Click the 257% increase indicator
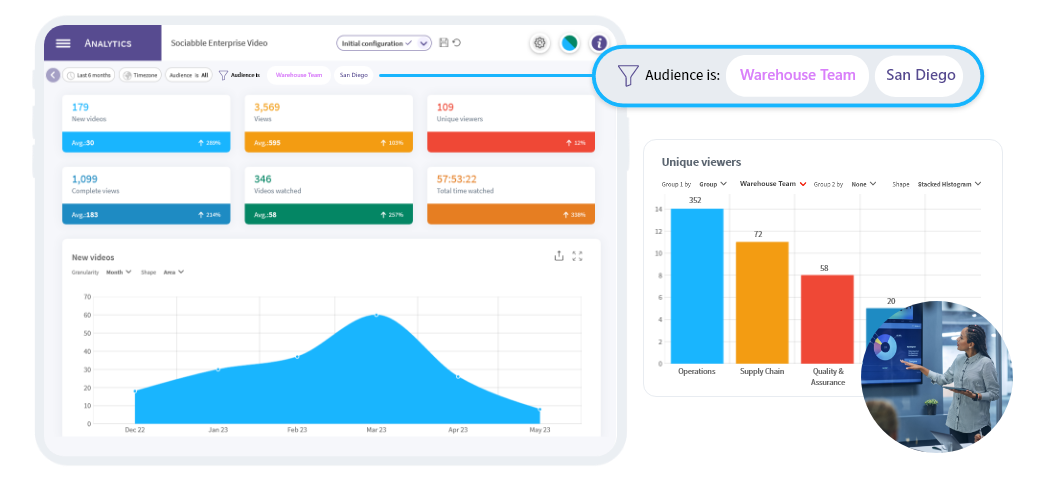 391,214
